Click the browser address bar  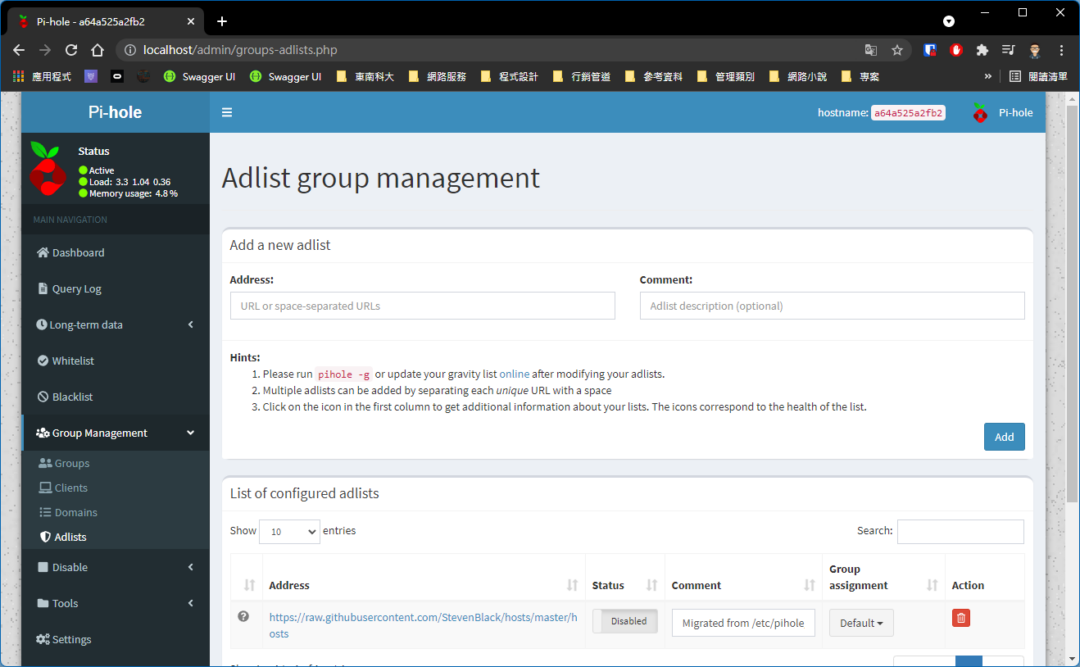pyautogui.click(x=496, y=50)
